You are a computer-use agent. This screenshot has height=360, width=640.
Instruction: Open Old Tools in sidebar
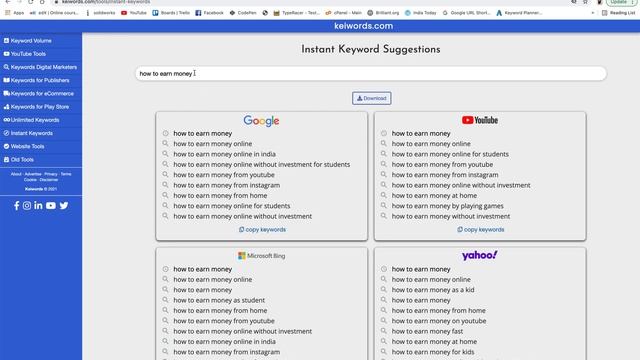point(19,160)
